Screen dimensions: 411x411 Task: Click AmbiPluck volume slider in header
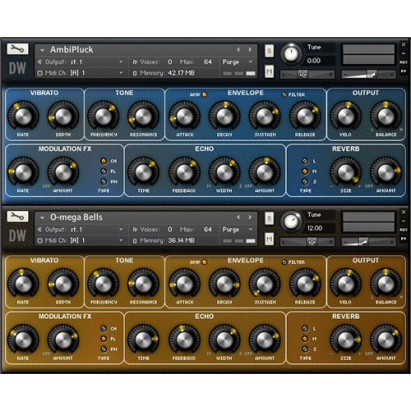pos(369,74)
